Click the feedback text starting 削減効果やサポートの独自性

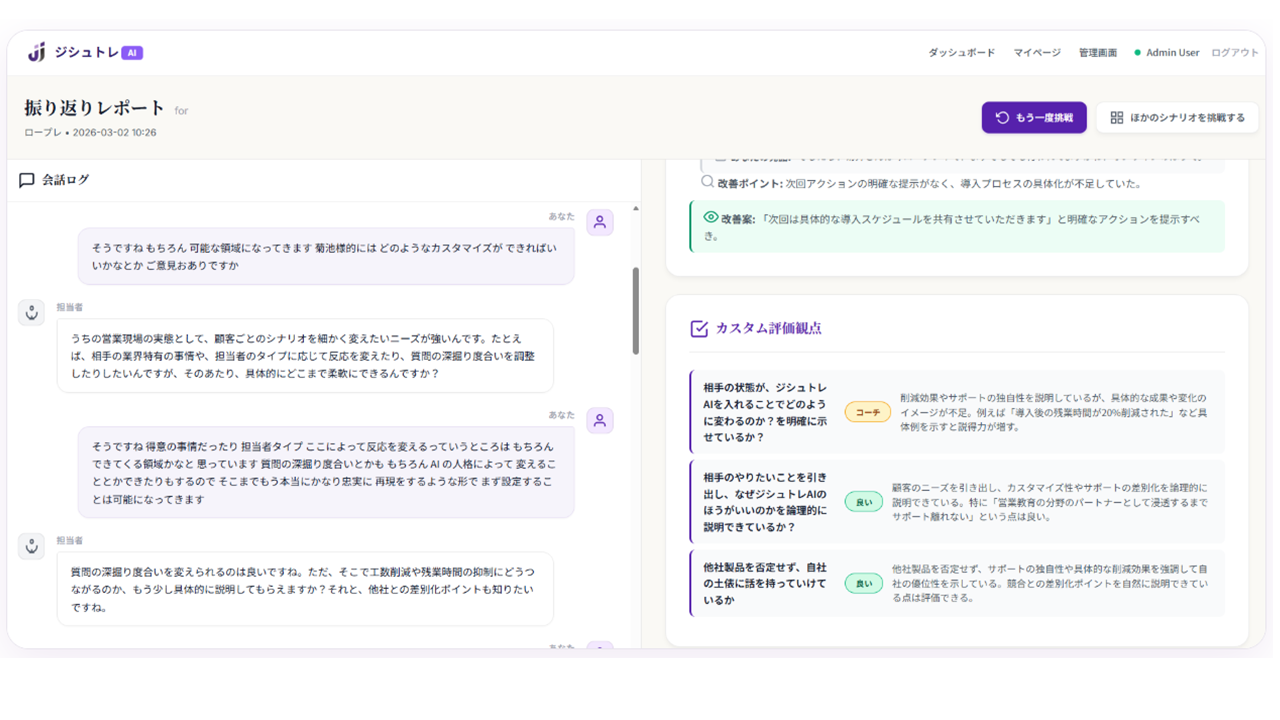click(x=1053, y=412)
